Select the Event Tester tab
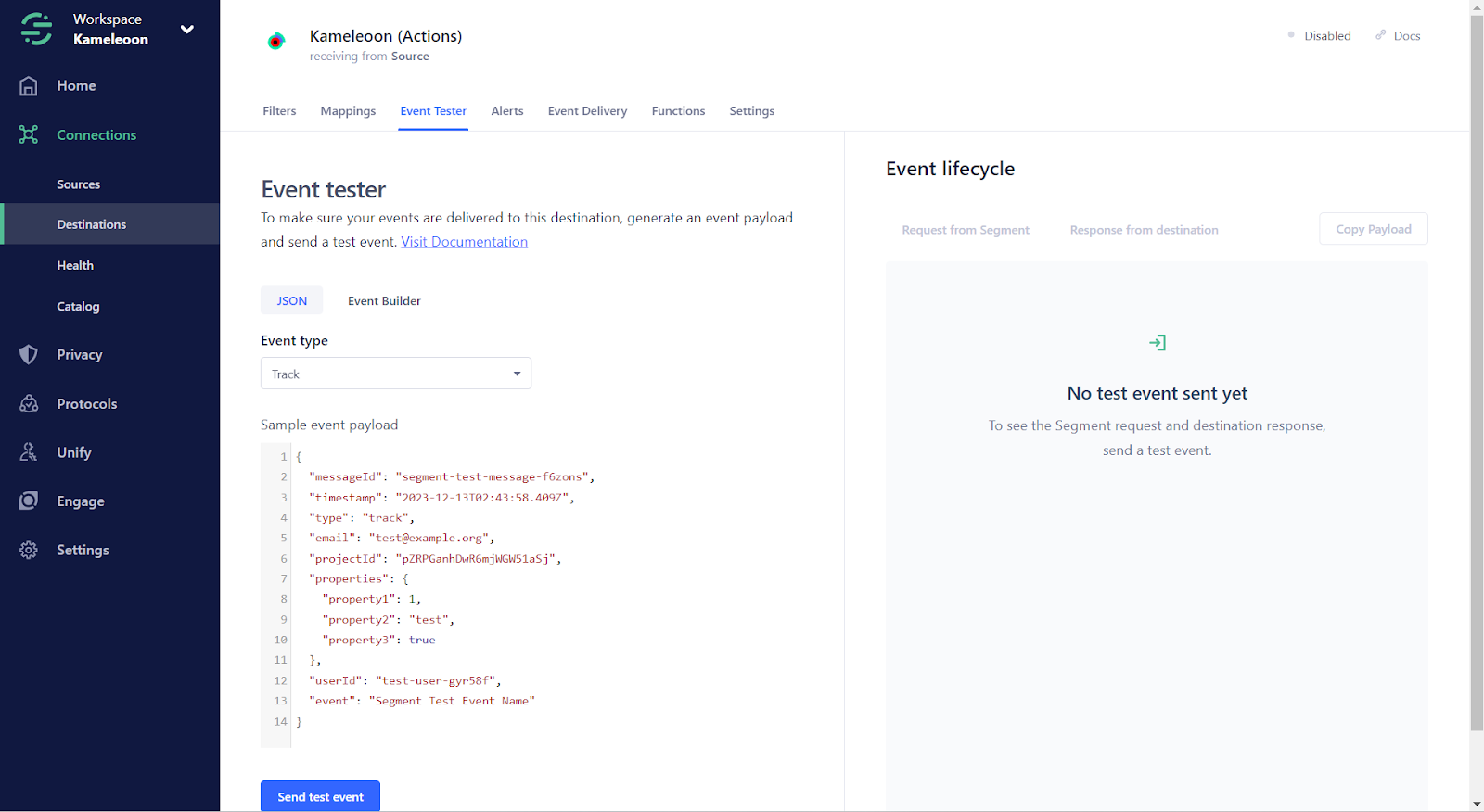The height and width of the screenshot is (812, 1484). point(433,110)
